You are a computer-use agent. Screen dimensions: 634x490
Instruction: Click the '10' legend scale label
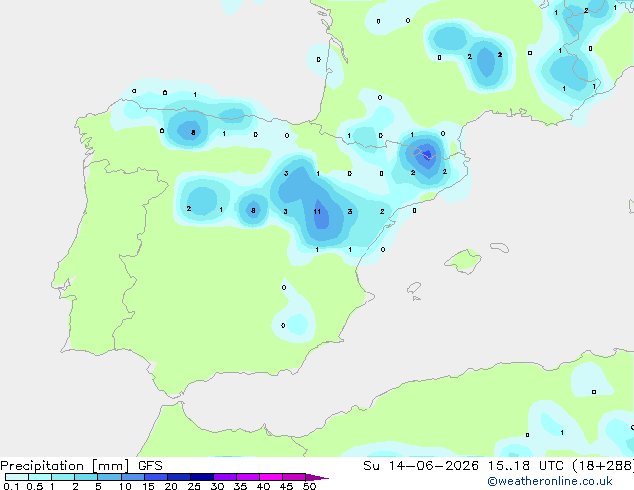pyautogui.click(x=125, y=486)
